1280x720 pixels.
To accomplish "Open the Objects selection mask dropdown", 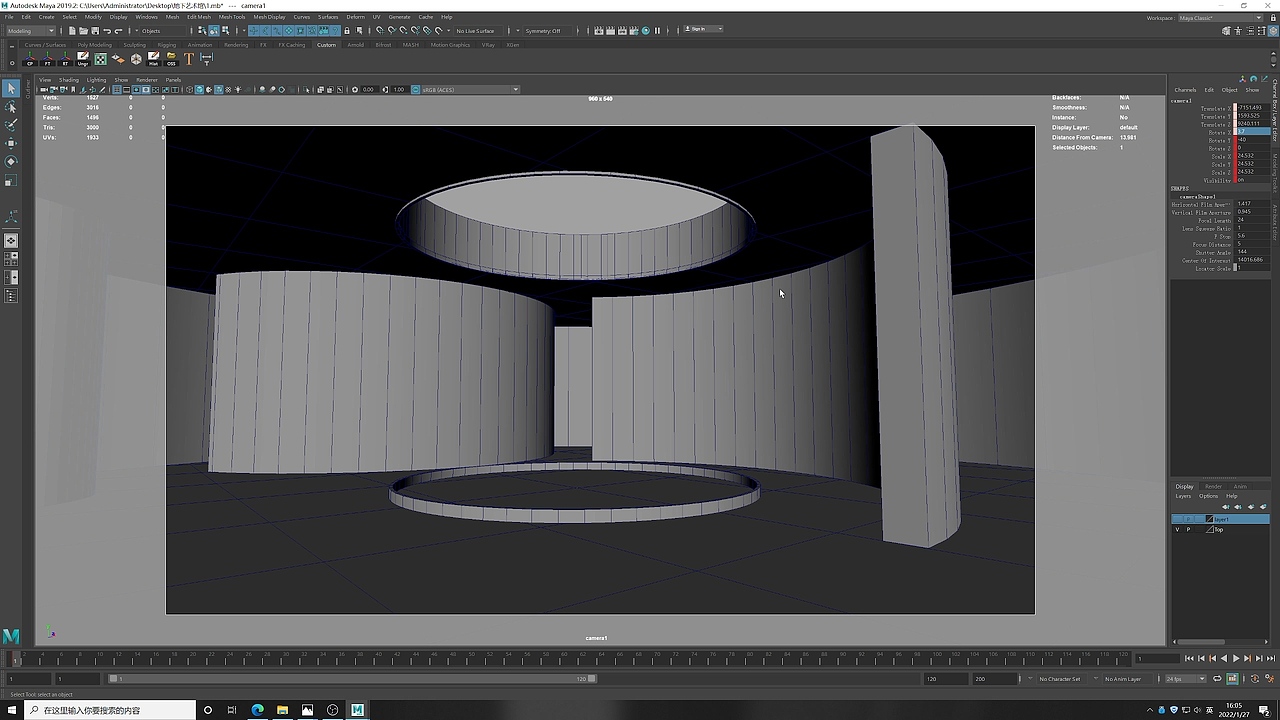I will click(164, 31).
